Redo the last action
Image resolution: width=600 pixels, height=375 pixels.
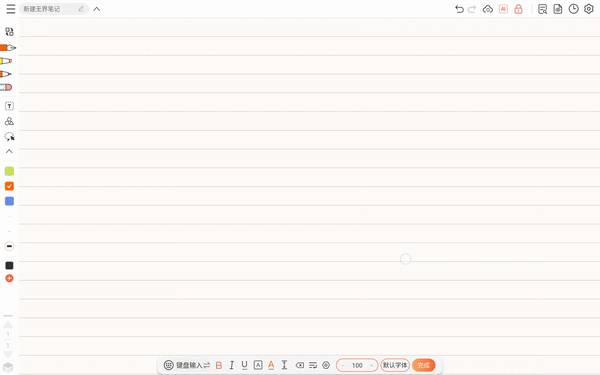coord(472,9)
